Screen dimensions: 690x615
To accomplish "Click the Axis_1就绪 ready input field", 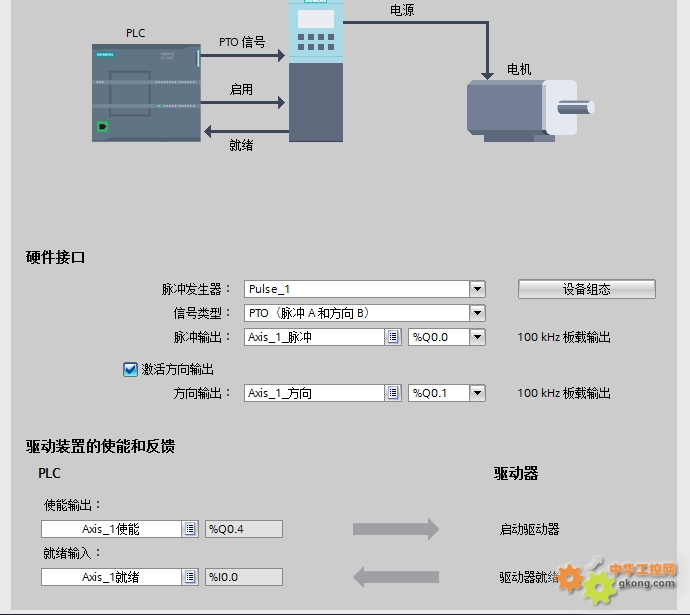I will (111, 577).
